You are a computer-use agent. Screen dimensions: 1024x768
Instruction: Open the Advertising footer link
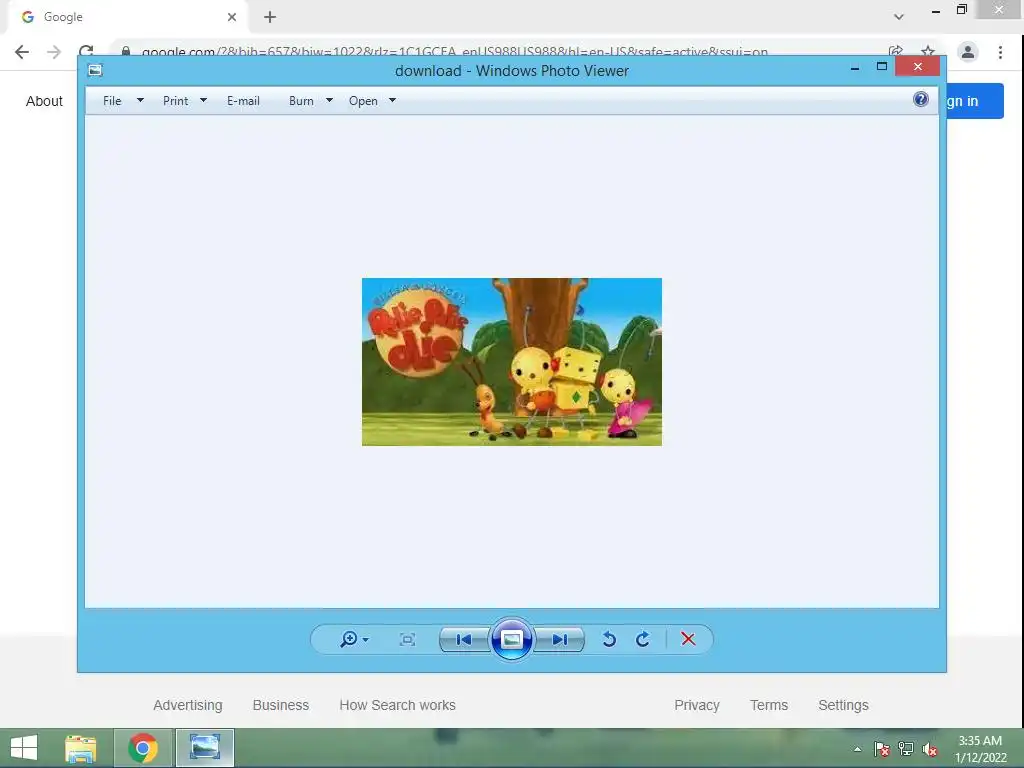point(188,705)
